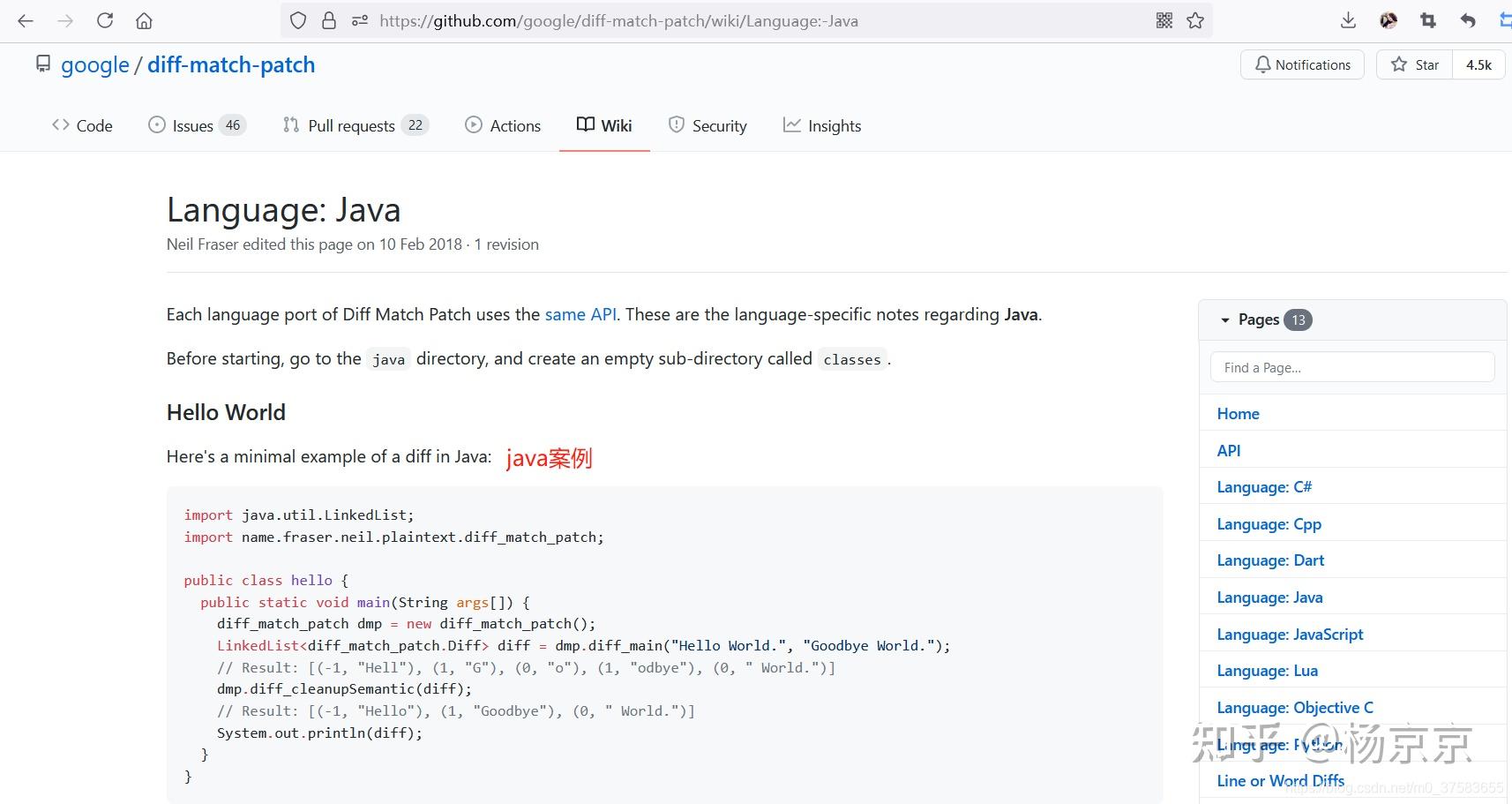
Task: Open the Pull requests tab
Action: click(351, 125)
